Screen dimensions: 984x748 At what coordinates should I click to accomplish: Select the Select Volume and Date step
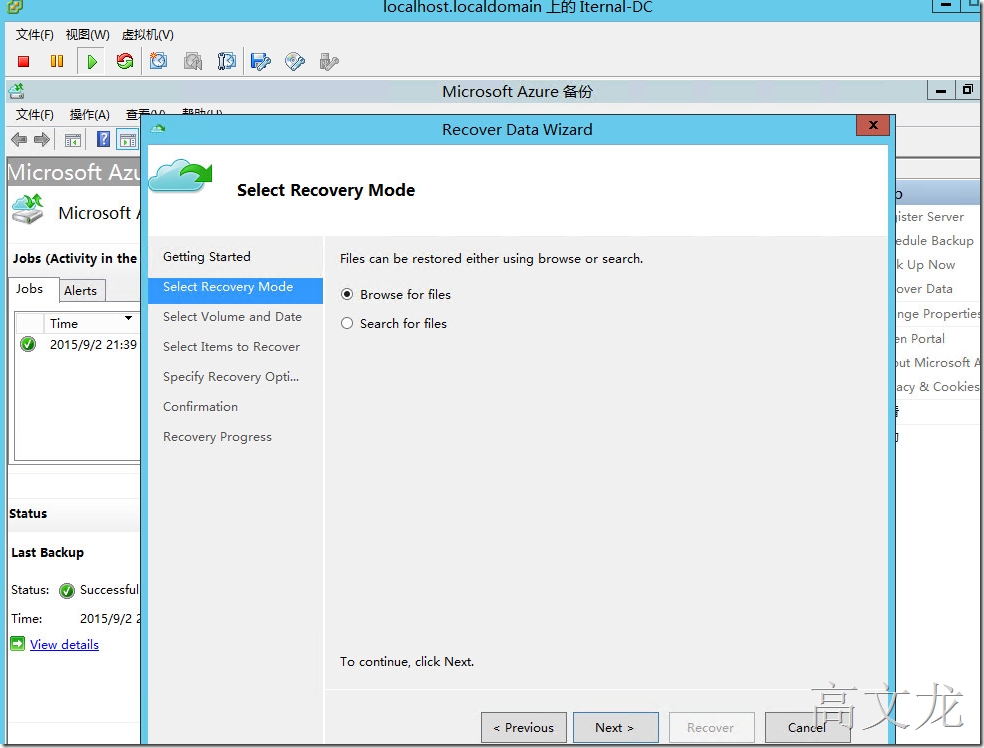tap(232, 317)
